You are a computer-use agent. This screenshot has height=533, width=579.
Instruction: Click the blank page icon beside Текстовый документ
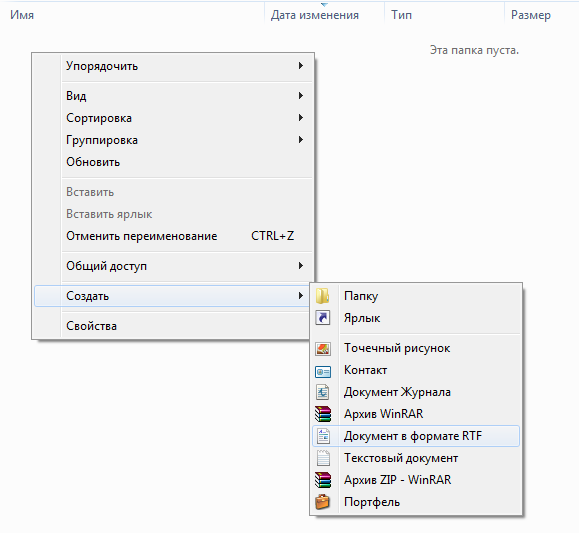323,458
